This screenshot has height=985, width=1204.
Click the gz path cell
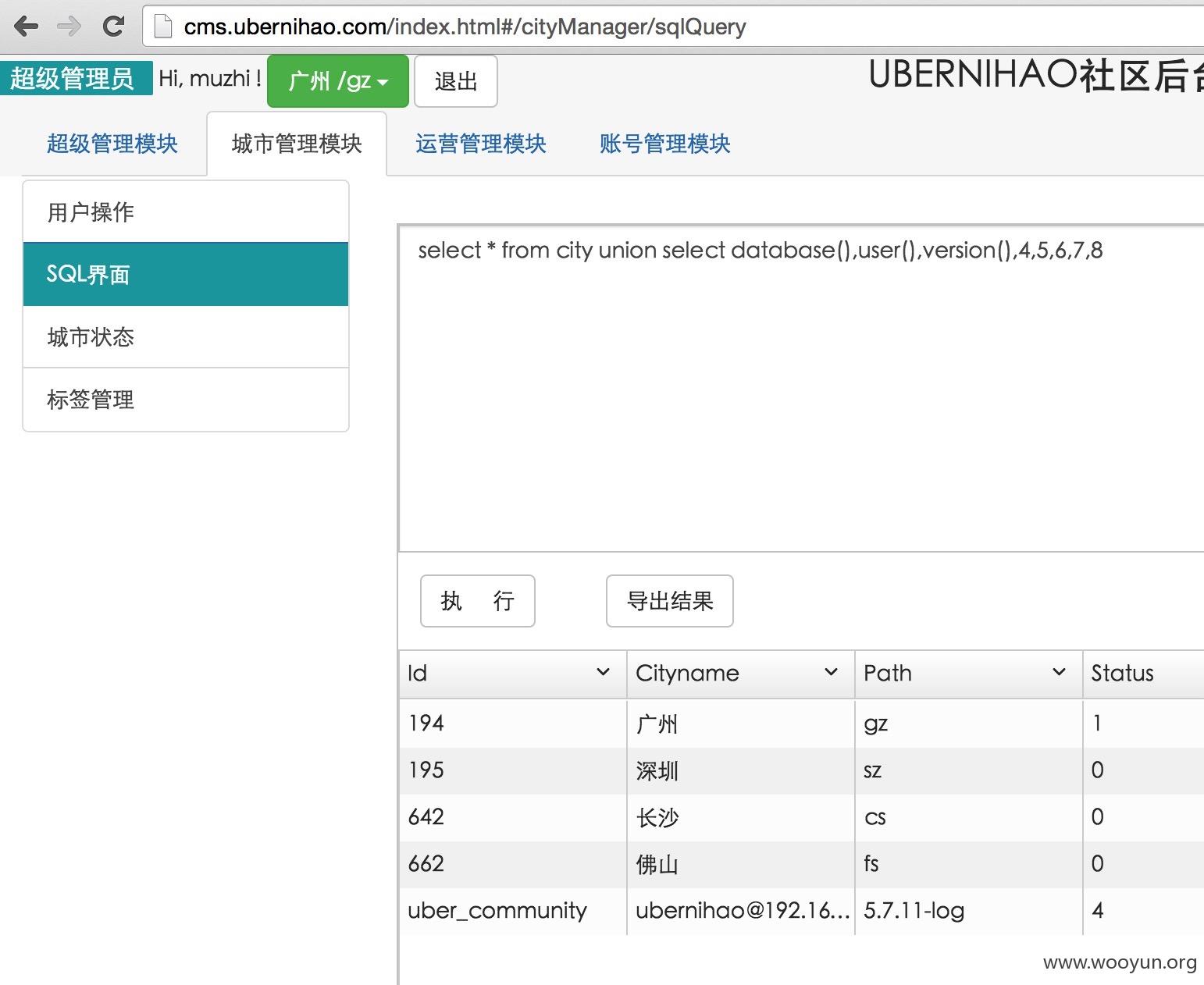969,724
